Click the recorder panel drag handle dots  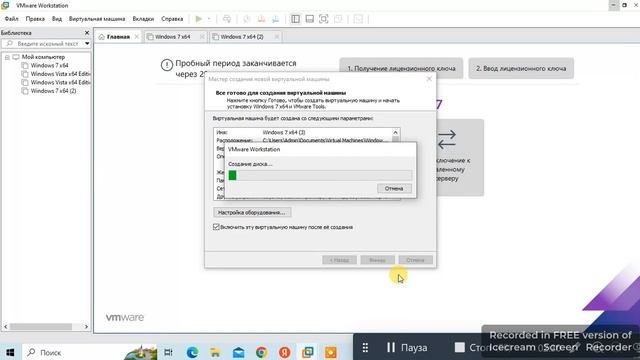pos(365,347)
